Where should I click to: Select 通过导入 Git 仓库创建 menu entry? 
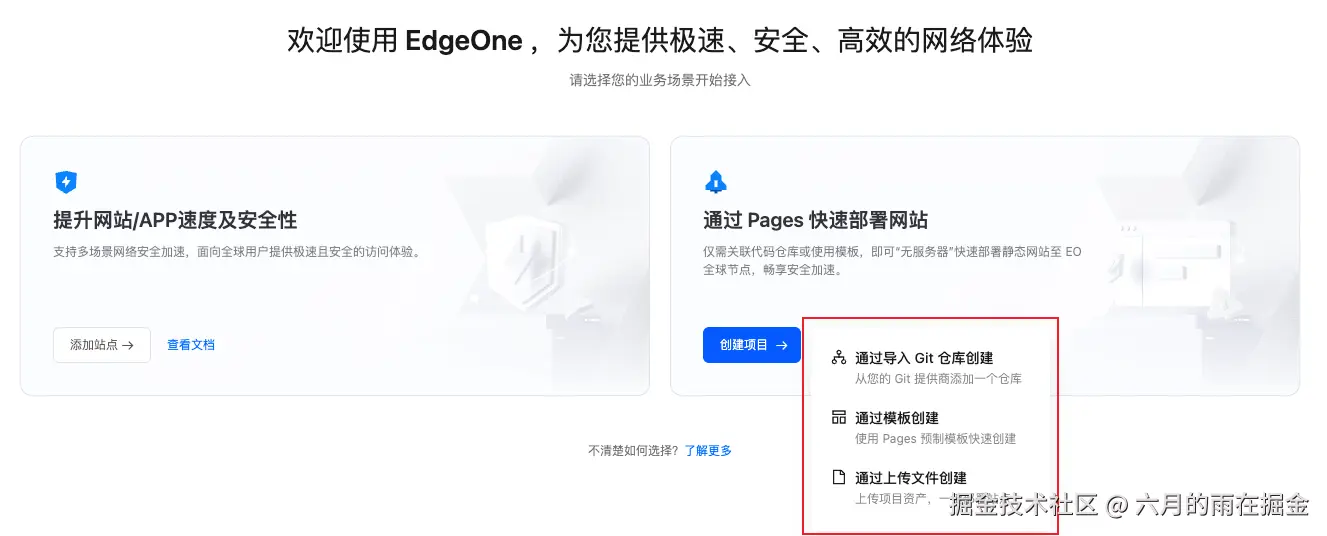coord(924,358)
